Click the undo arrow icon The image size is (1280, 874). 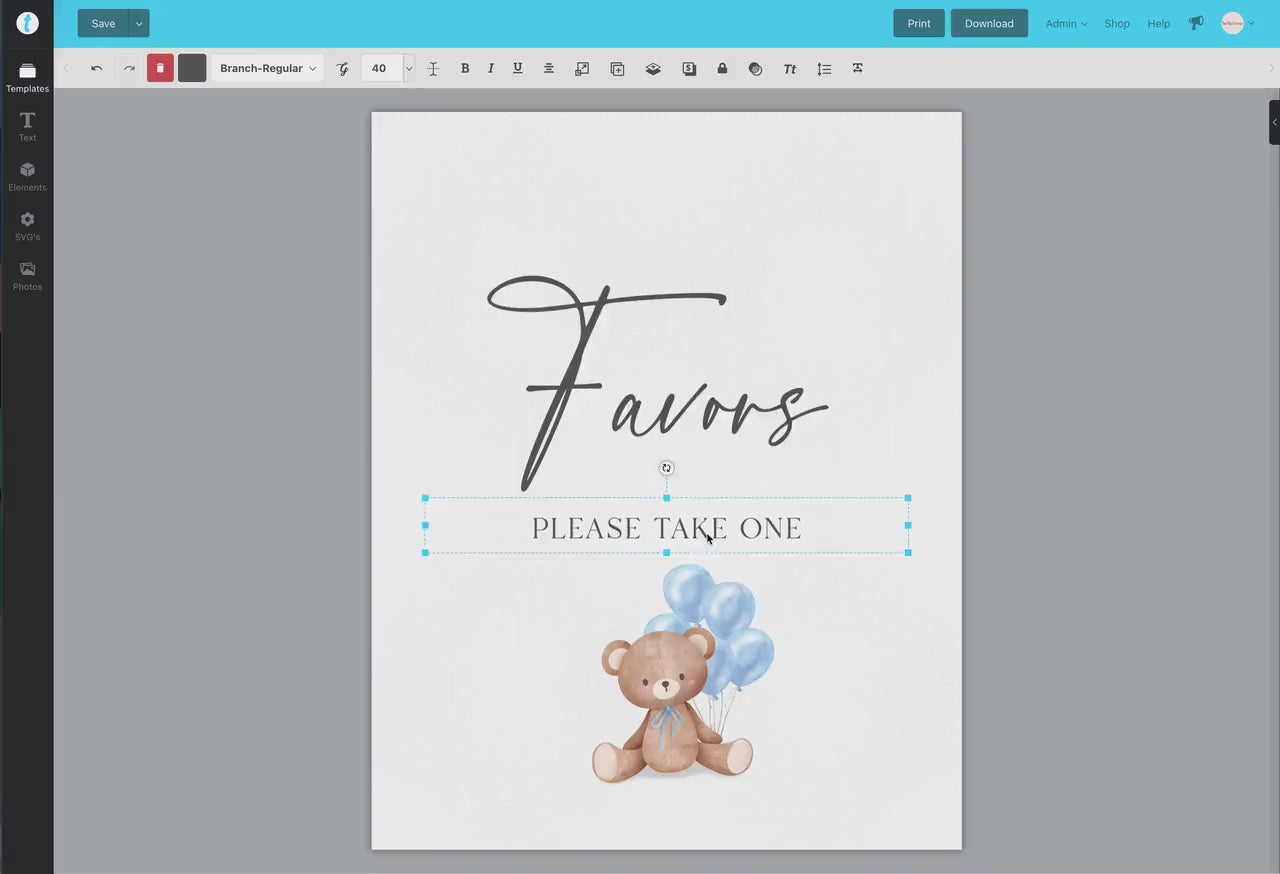[96, 68]
